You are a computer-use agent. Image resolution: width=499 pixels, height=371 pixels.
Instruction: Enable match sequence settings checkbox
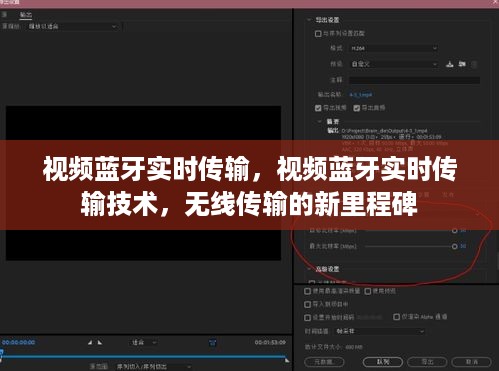[318, 34]
